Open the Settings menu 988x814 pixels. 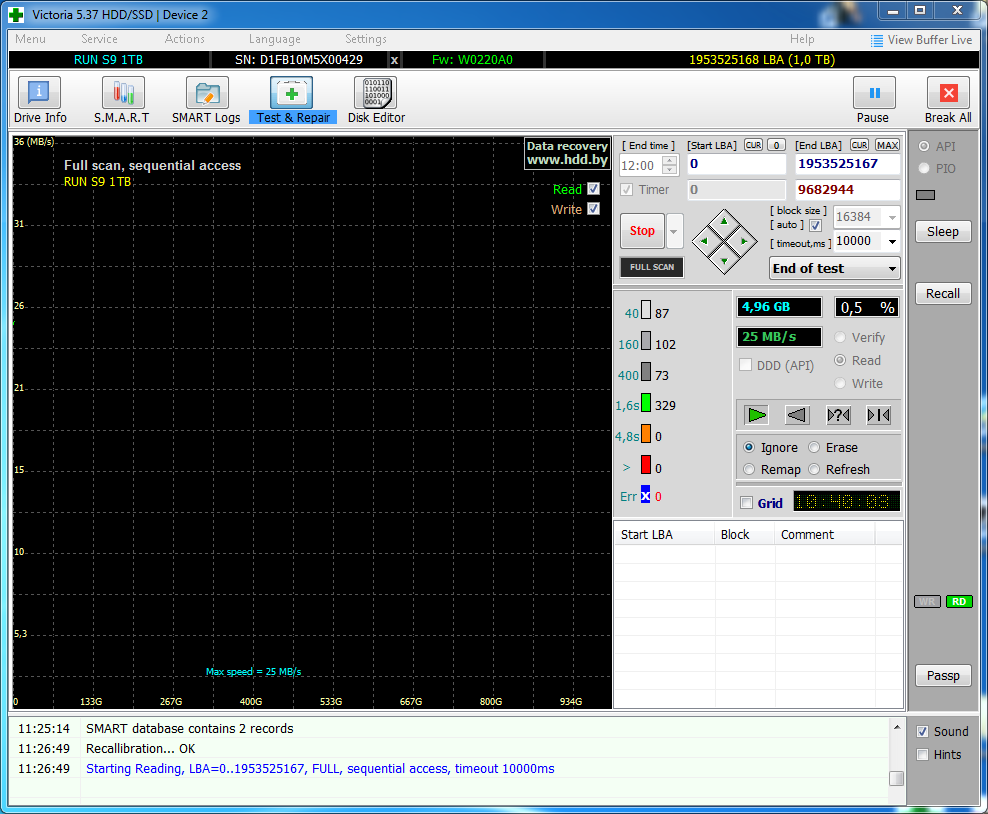click(365, 39)
